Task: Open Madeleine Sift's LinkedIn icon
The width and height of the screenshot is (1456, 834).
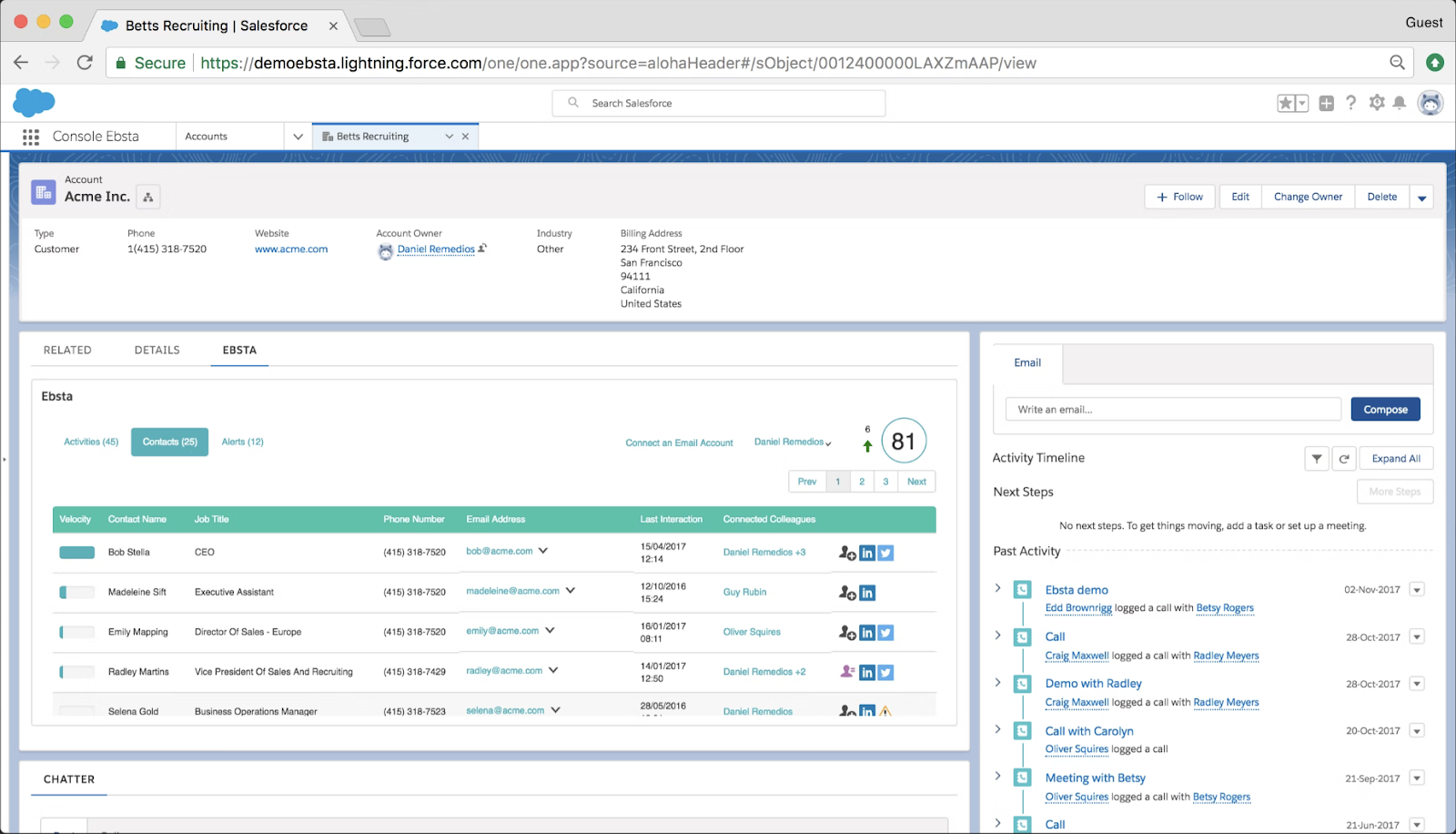Action: click(867, 593)
